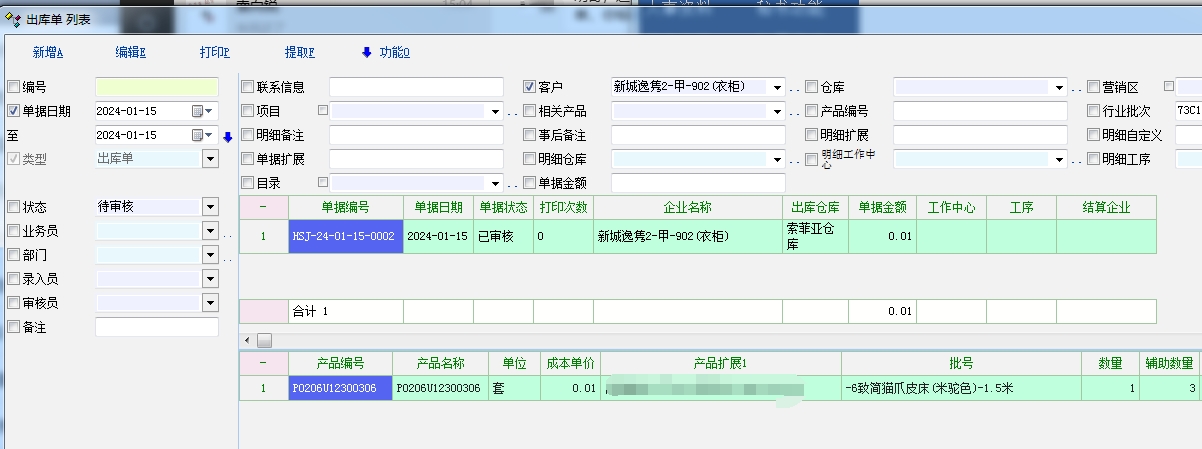Image resolution: width=1202 pixels, height=449 pixels.
Task: Click the blue down arrow beside the end date
Action: (x=227, y=136)
